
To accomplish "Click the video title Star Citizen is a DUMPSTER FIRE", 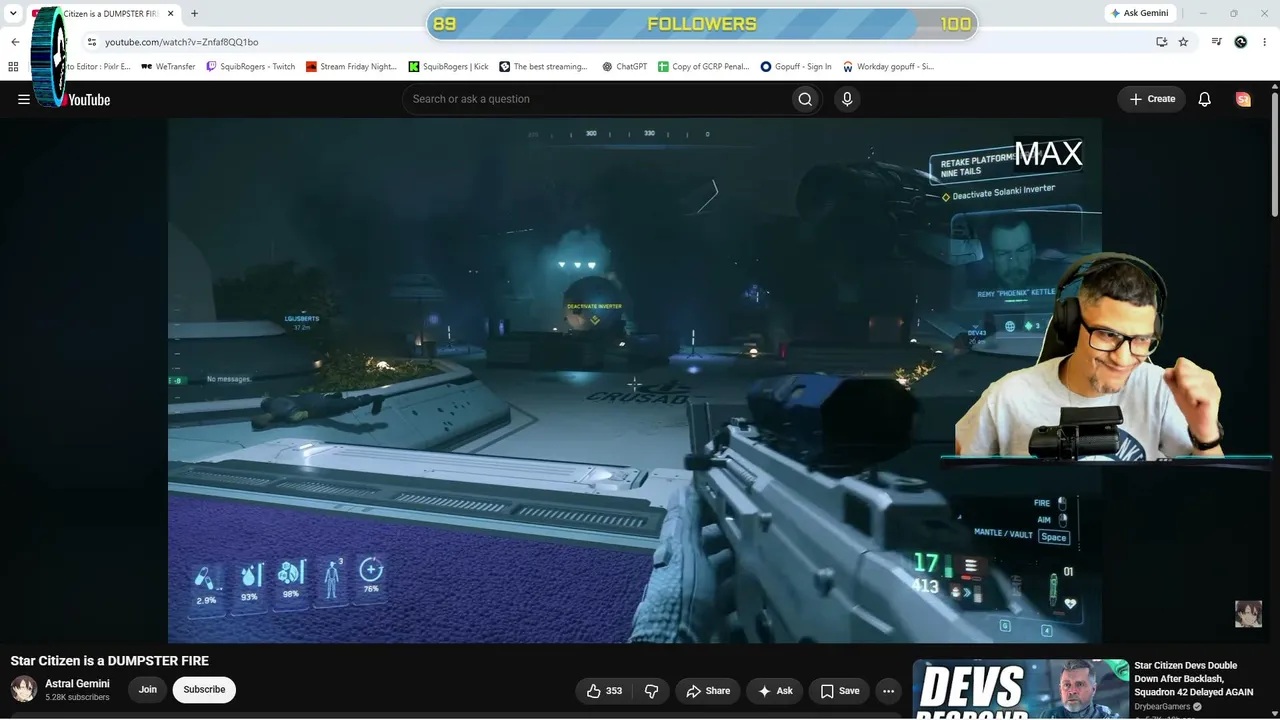I will click(110, 661).
